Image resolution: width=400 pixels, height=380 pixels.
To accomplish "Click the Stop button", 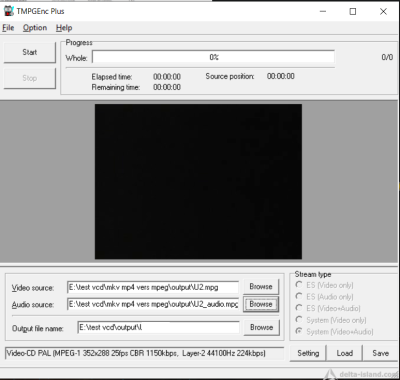I will (30, 78).
